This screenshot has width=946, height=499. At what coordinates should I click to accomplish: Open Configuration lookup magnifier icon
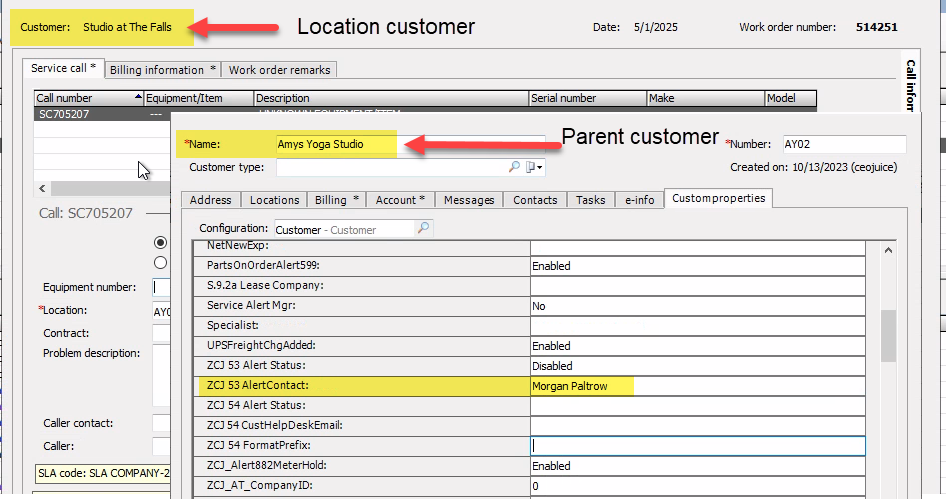point(424,228)
